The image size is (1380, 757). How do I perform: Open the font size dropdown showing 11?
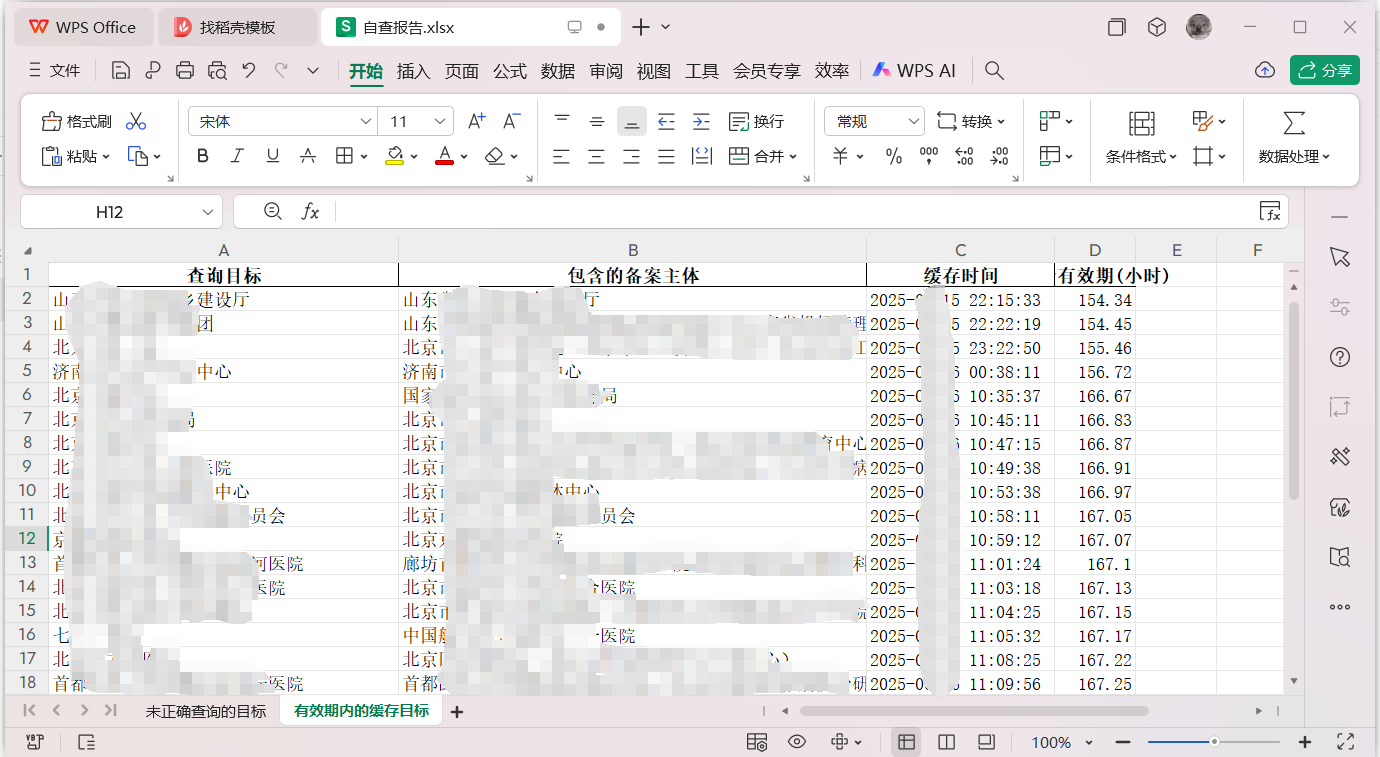(x=440, y=121)
